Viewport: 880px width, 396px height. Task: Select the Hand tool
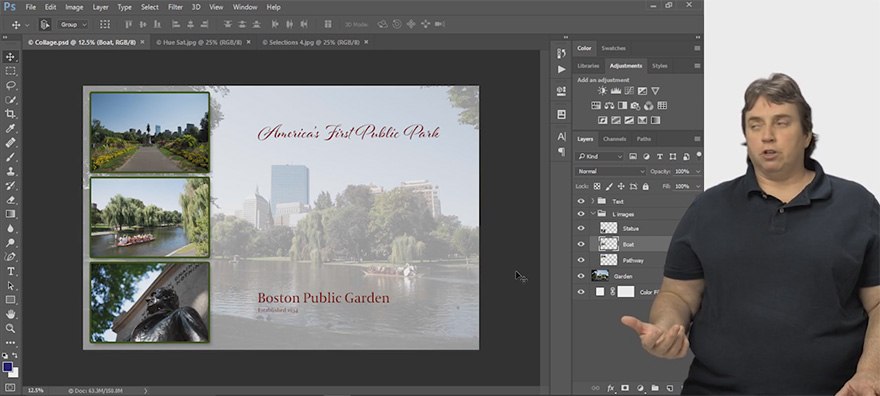pyautogui.click(x=11, y=314)
